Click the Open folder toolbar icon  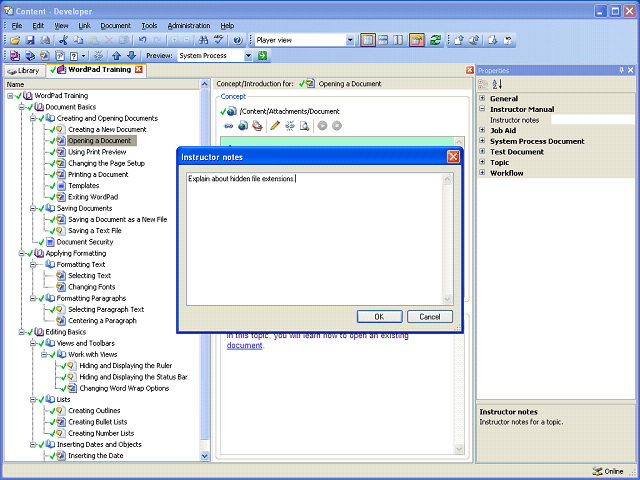click(x=15, y=40)
